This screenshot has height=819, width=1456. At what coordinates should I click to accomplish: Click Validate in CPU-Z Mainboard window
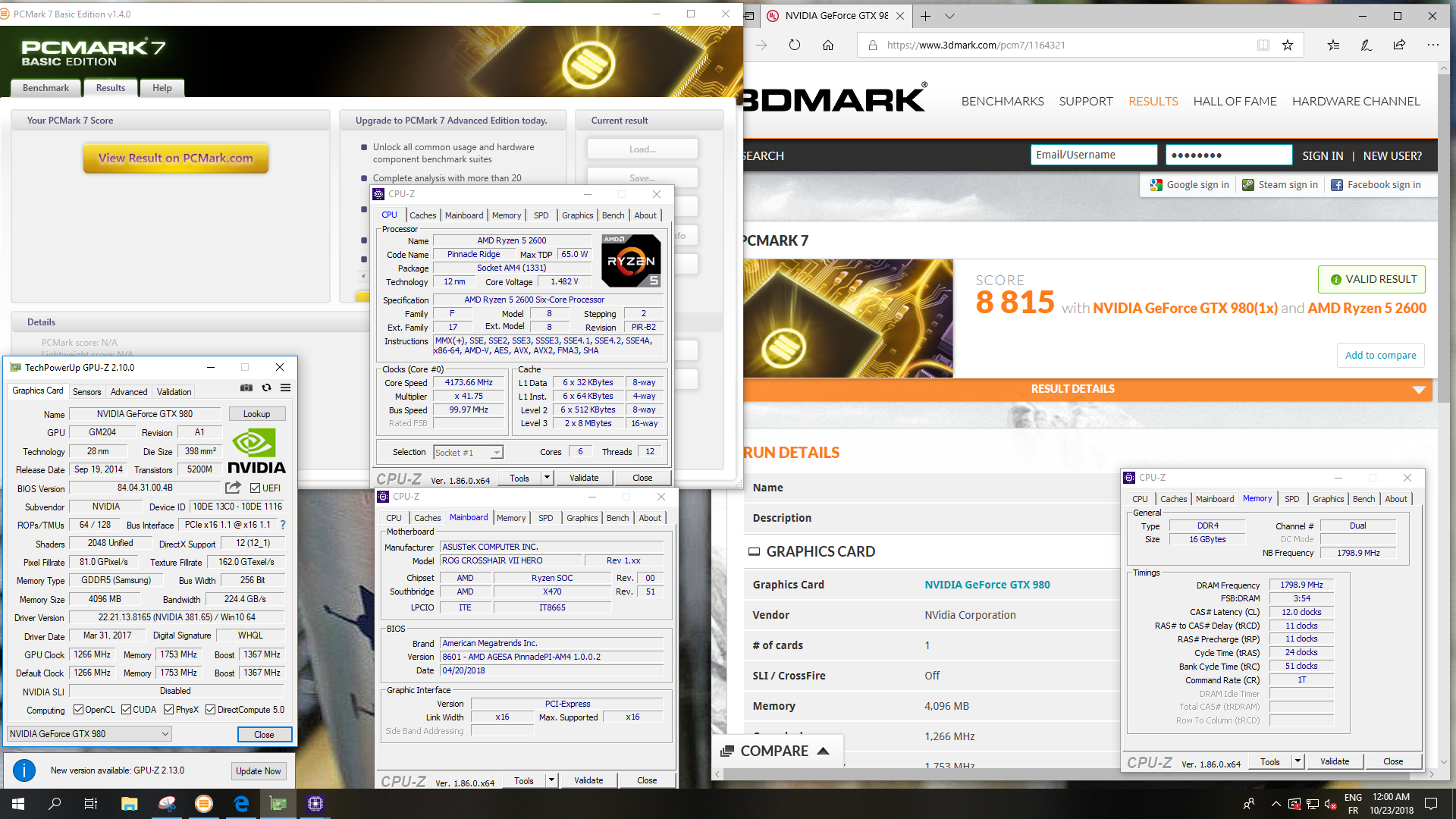tap(588, 780)
